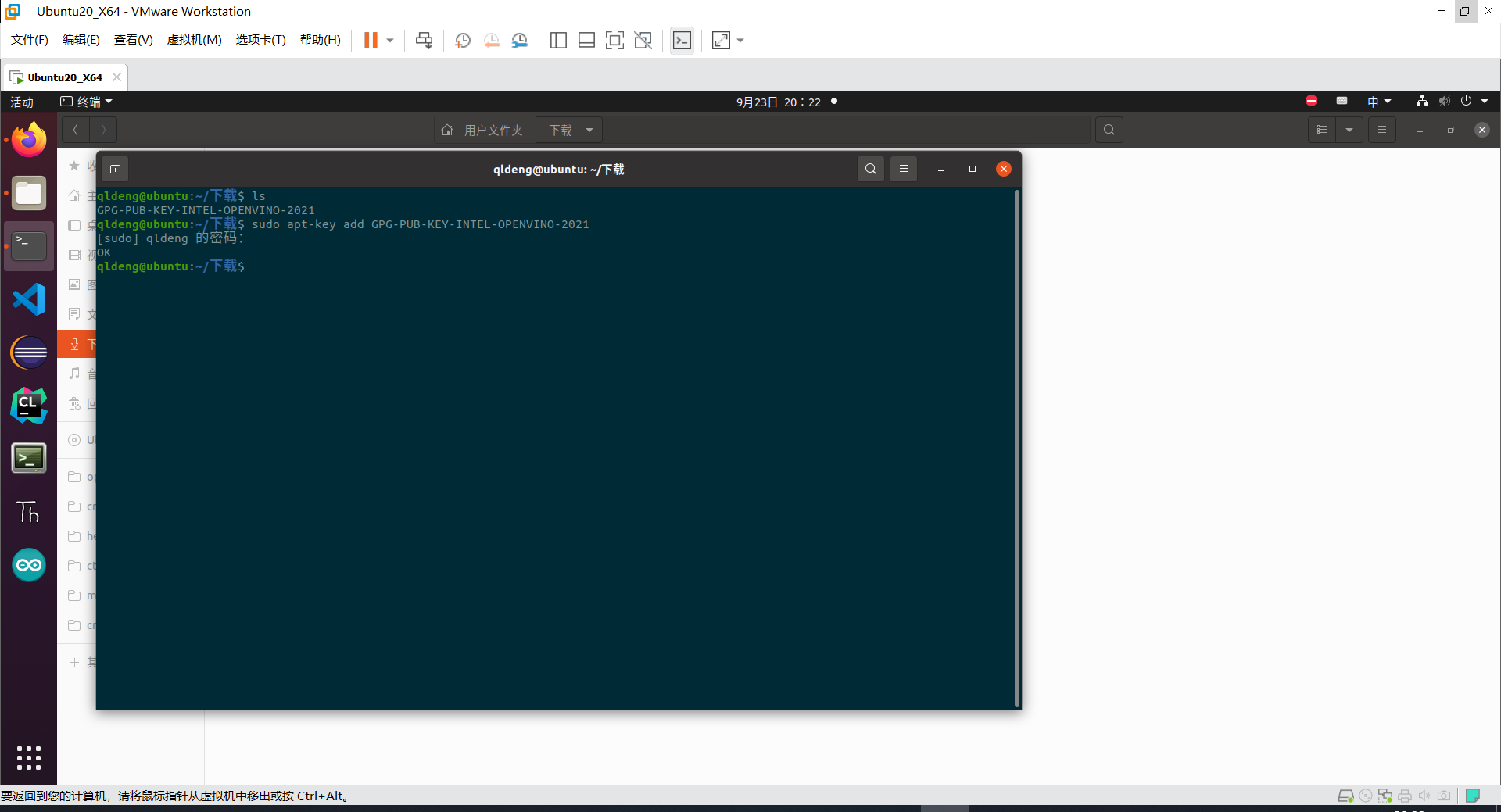Image resolution: width=1501 pixels, height=812 pixels.
Task: Click the muted volume icon in Ubuntu top bar
Action: click(1445, 101)
